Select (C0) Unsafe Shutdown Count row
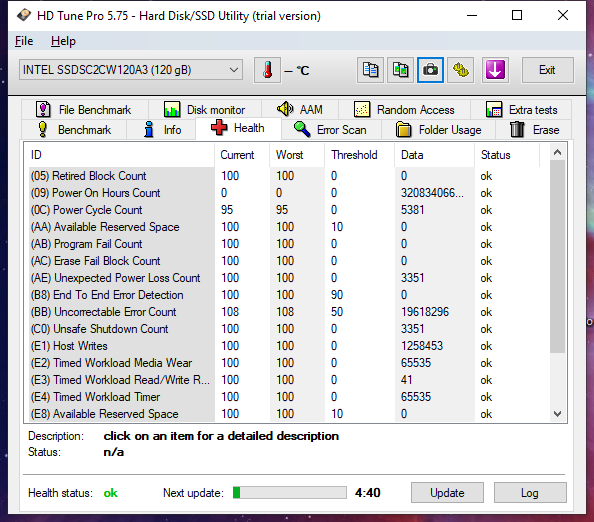Screen dimensions: 594x522 [284, 329]
